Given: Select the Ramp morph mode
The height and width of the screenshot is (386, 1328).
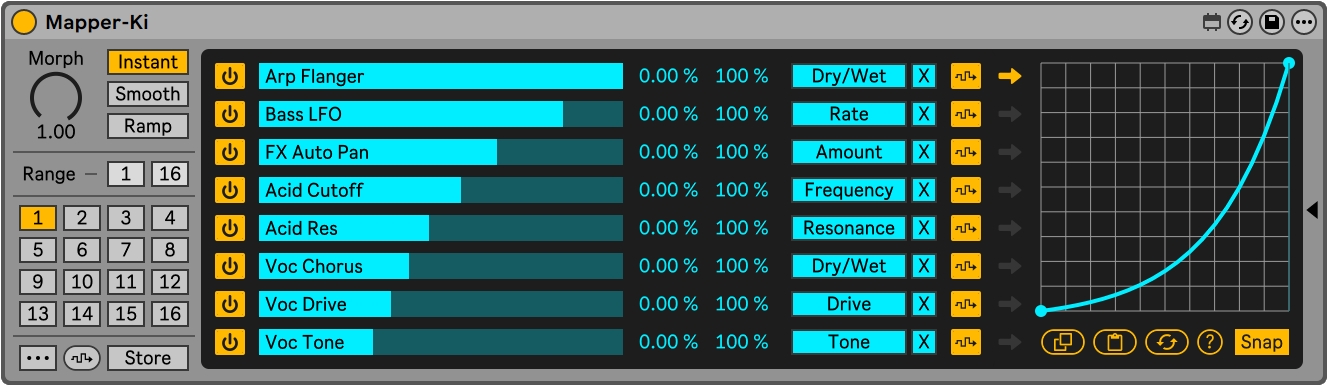Looking at the screenshot, I should pos(148,126).
